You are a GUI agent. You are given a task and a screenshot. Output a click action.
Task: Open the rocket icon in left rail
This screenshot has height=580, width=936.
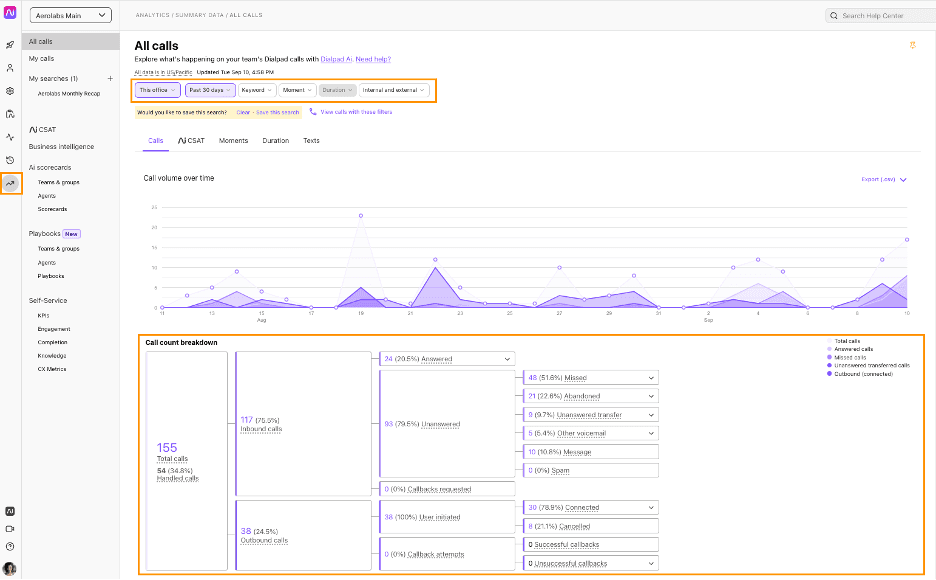point(10,45)
